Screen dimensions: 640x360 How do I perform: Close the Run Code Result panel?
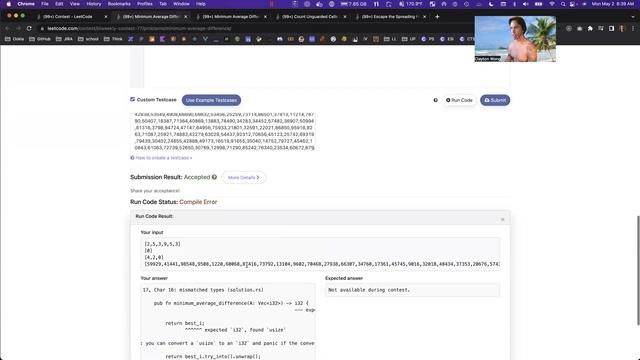[502, 220]
